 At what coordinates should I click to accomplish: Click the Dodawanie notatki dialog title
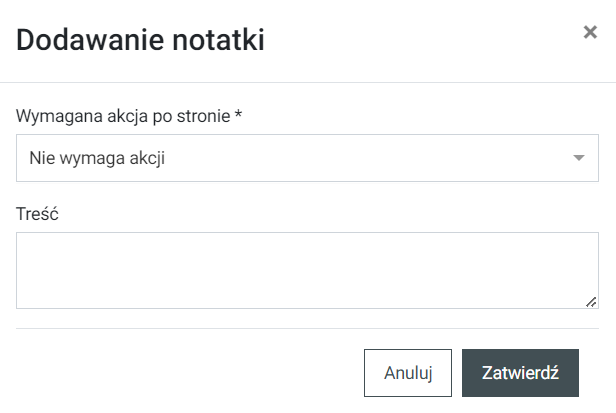coord(141,41)
